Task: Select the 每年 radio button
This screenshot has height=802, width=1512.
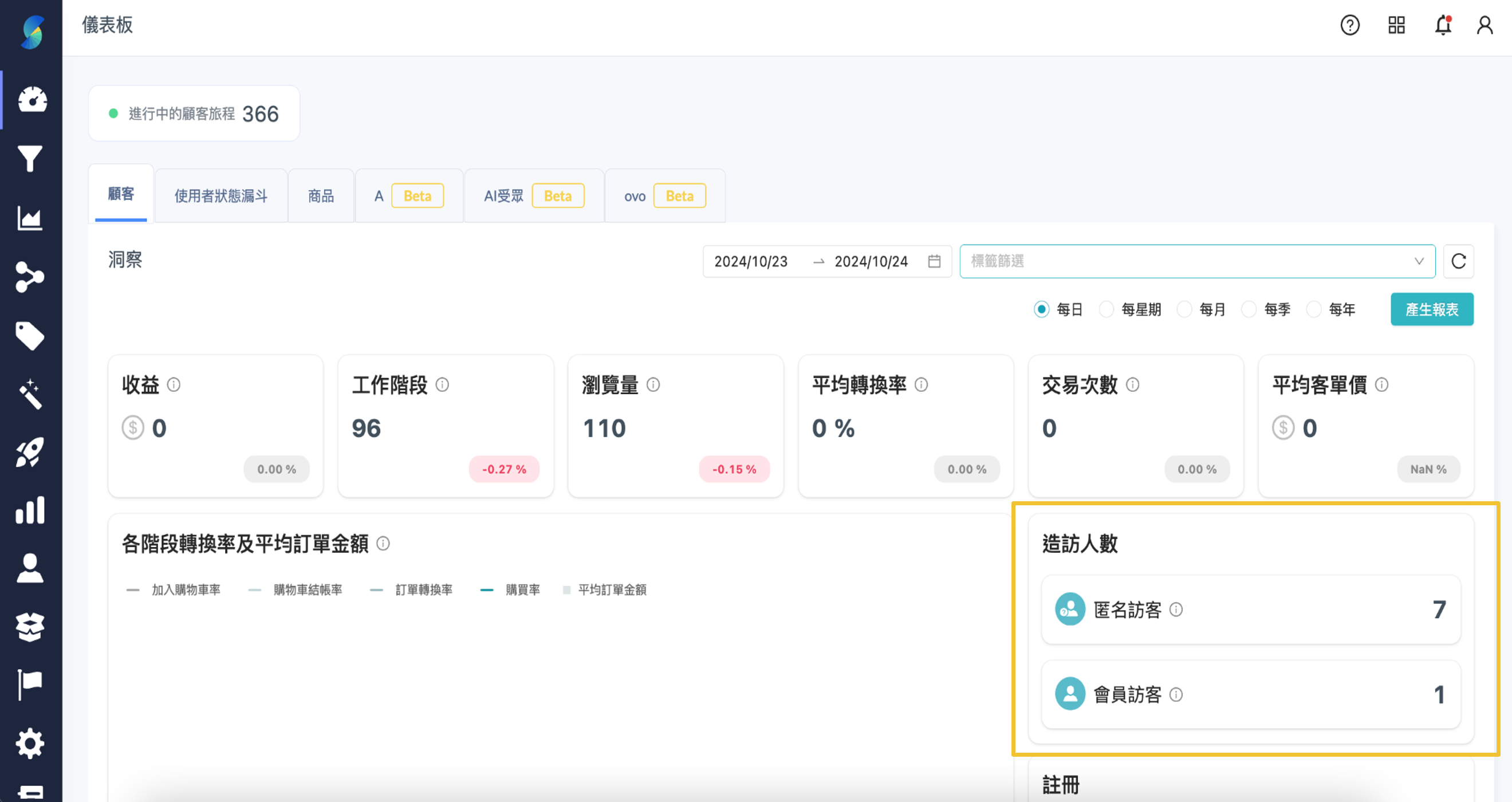Action: [x=1314, y=309]
